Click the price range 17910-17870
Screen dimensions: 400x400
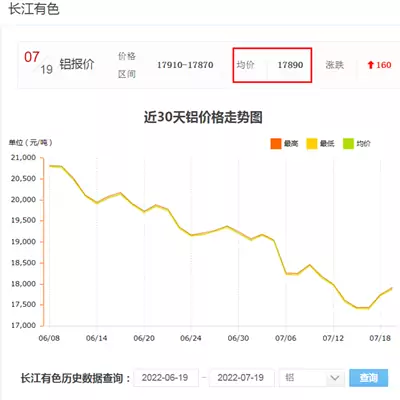point(185,65)
